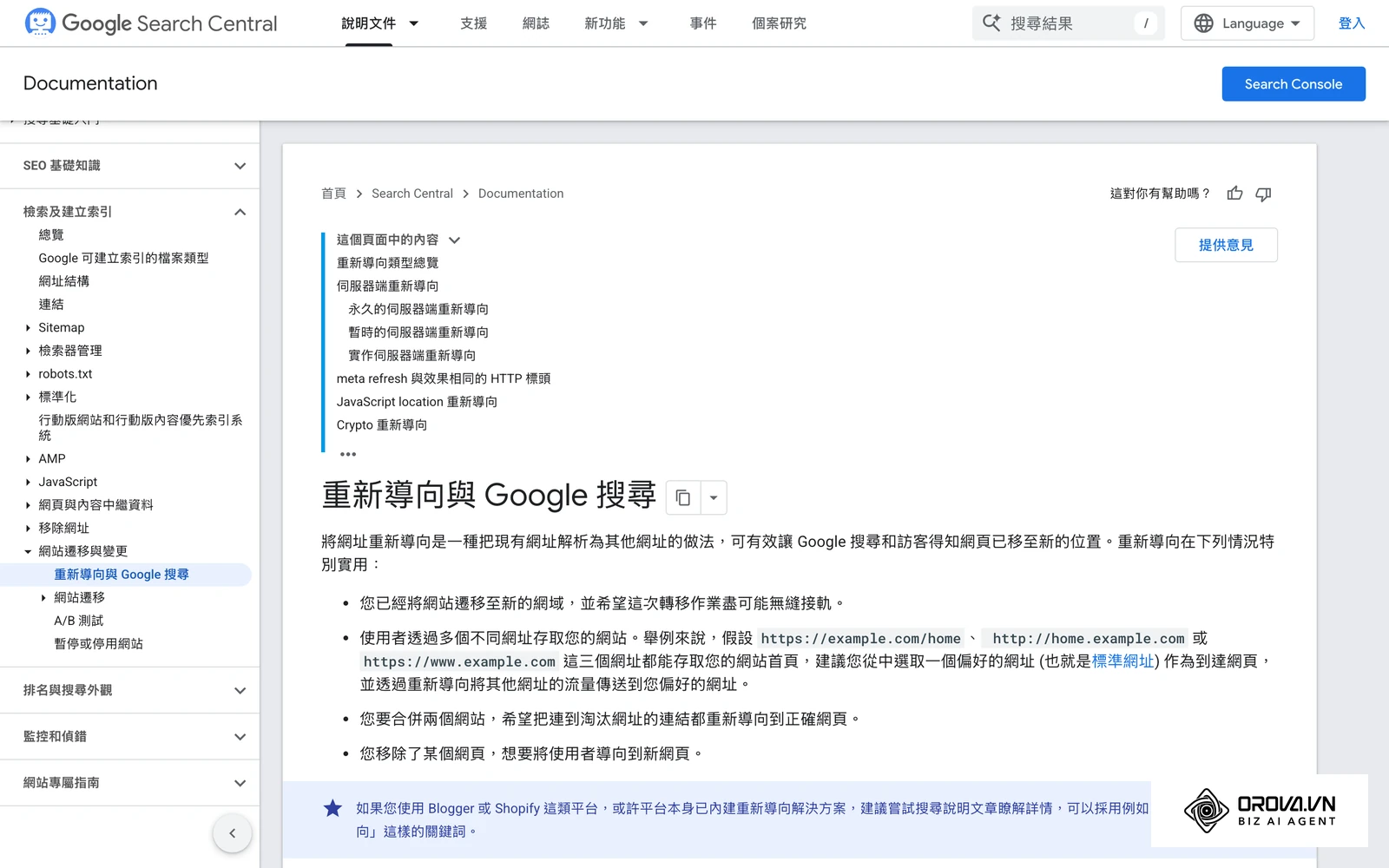Click the blue star note icon
1389x868 pixels.
(332, 808)
